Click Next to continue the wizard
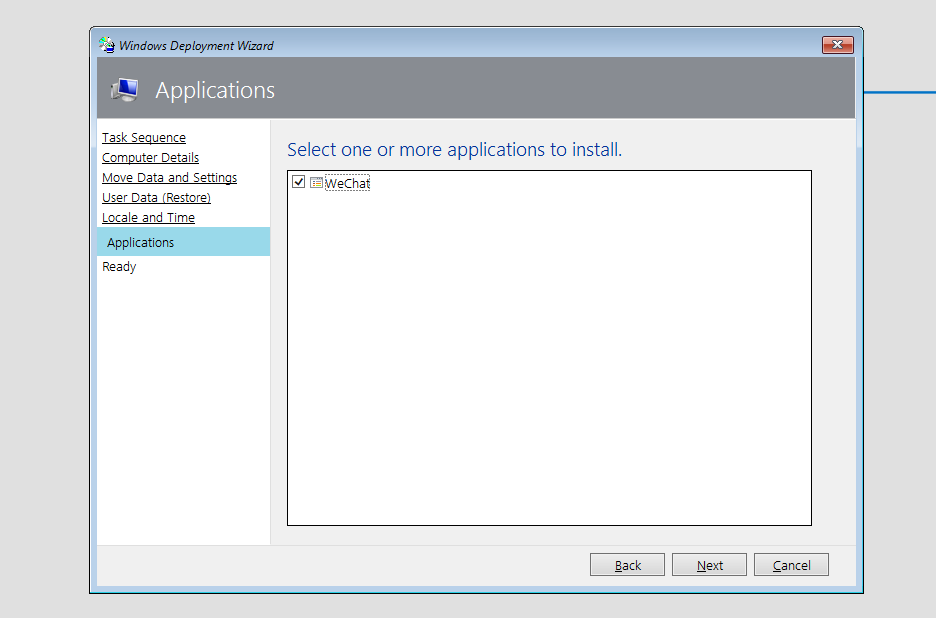The height and width of the screenshot is (618, 936). (x=709, y=564)
